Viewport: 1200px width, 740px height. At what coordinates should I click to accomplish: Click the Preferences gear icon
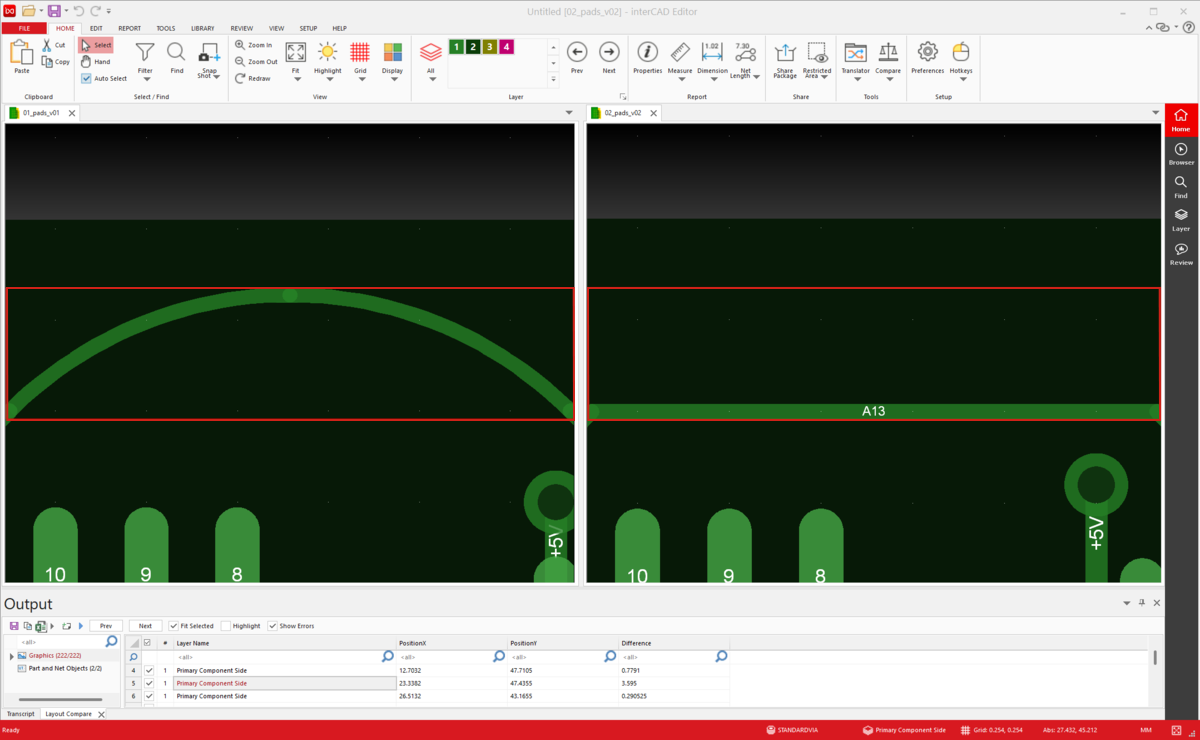(x=927, y=55)
